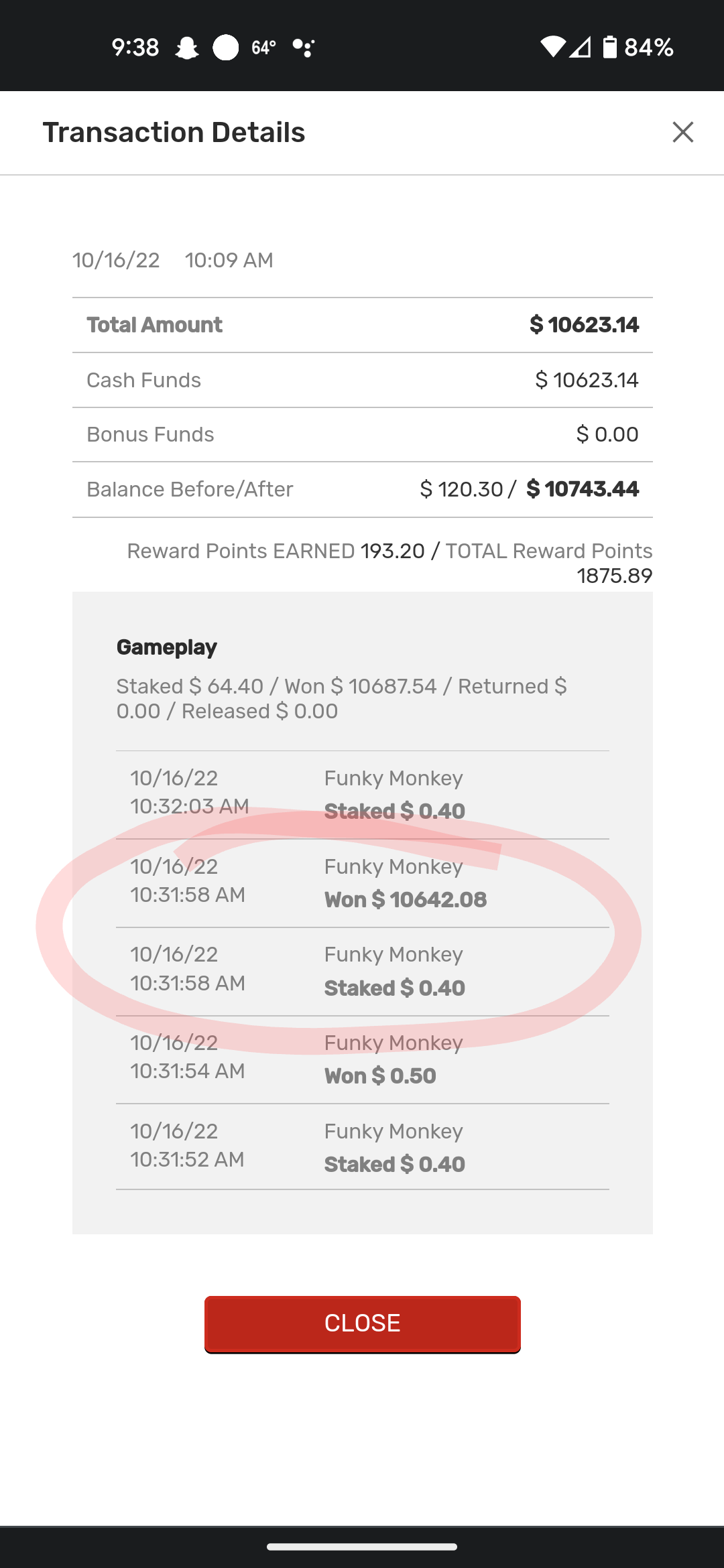Select the Won $ 0.50 entry

[x=380, y=1075]
